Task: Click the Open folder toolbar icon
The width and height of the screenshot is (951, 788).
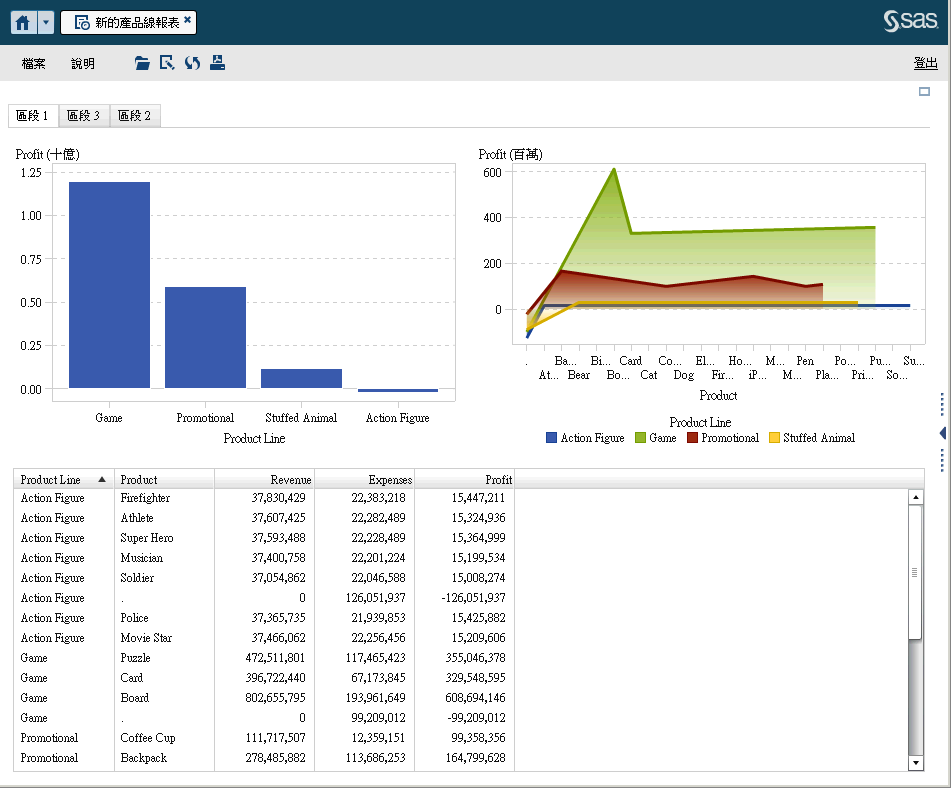Action: click(x=142, y=63)
